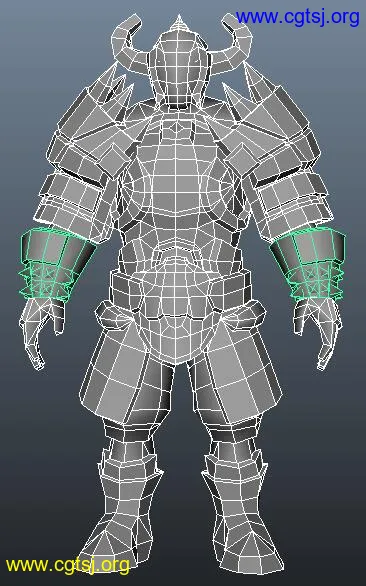Select the curved horn on the helmet's right
The height and width of the screenshot is (586, 366).
point(234,41)
